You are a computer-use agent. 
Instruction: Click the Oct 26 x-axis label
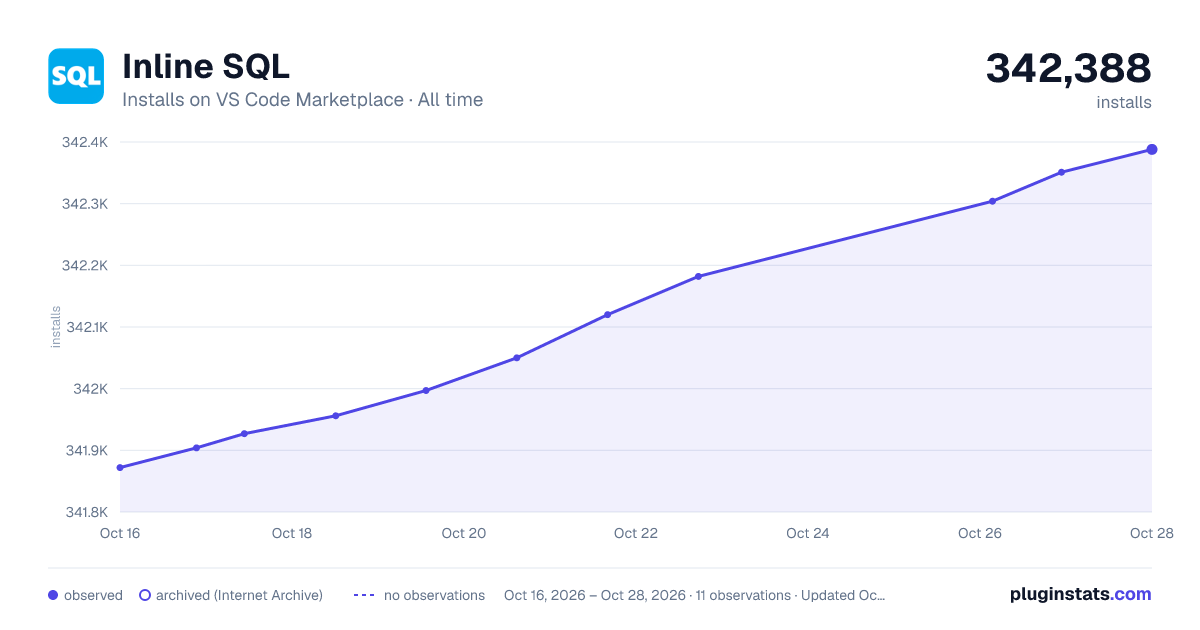tap(980, 533)
